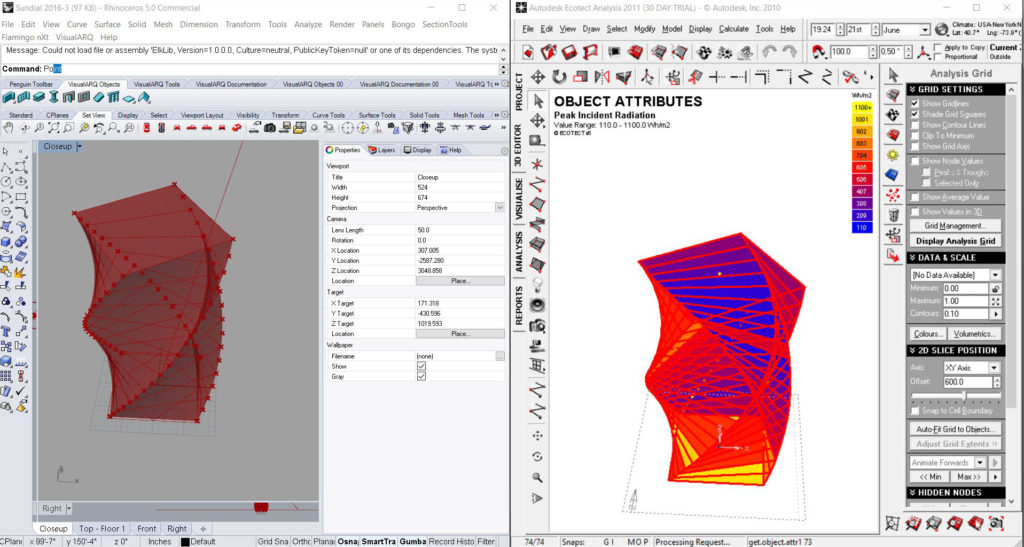The height and width of the screenshot is (547, 1024).
Task: Click the yellow 1100+ legend colour swatch
Action: (x=861, y=108)
